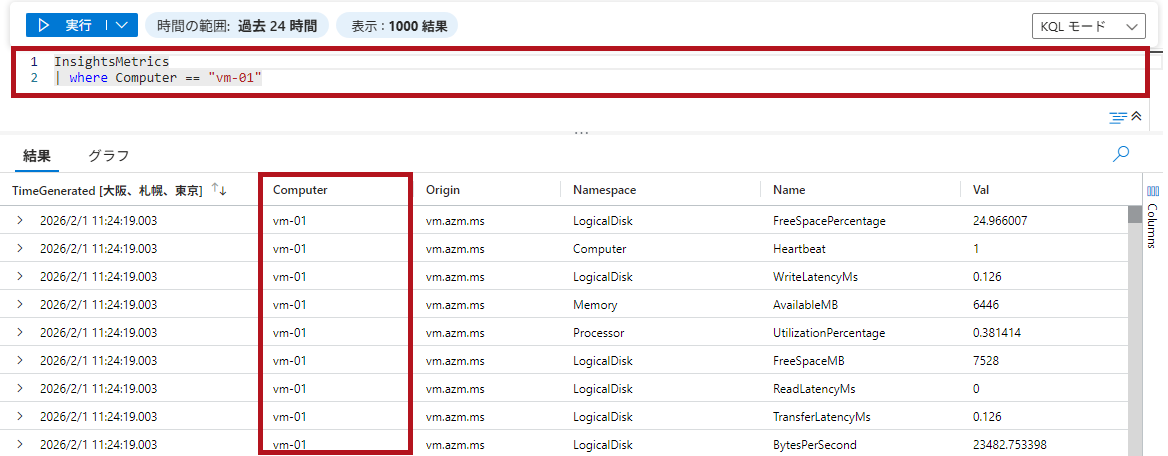Expand the FreeSpacePercentage result row

[x=19, y=220]
